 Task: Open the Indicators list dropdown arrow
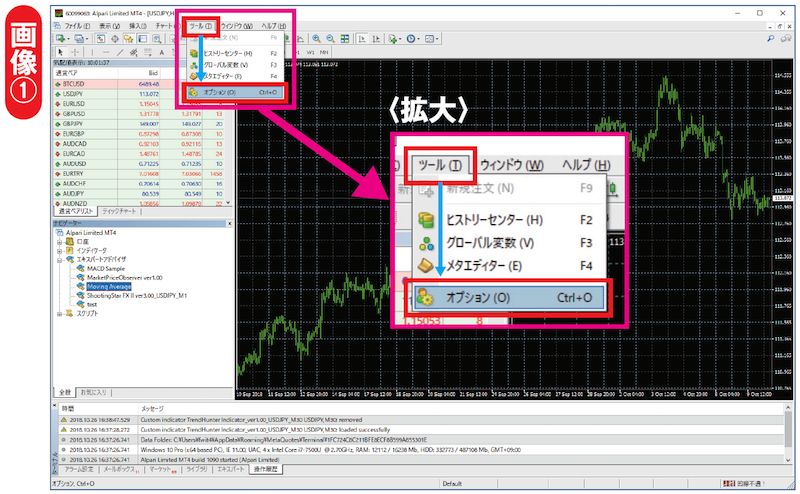click(x=400, y=39)
